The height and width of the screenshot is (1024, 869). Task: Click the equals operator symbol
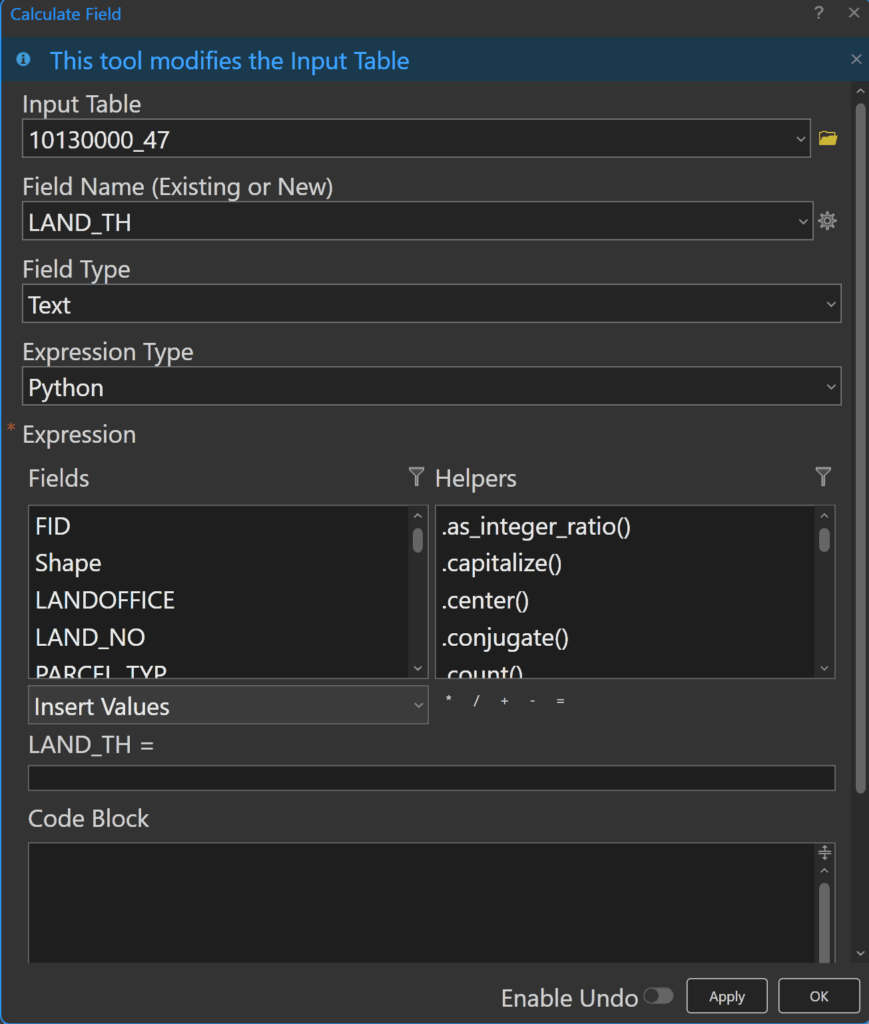tap(560, 701)
